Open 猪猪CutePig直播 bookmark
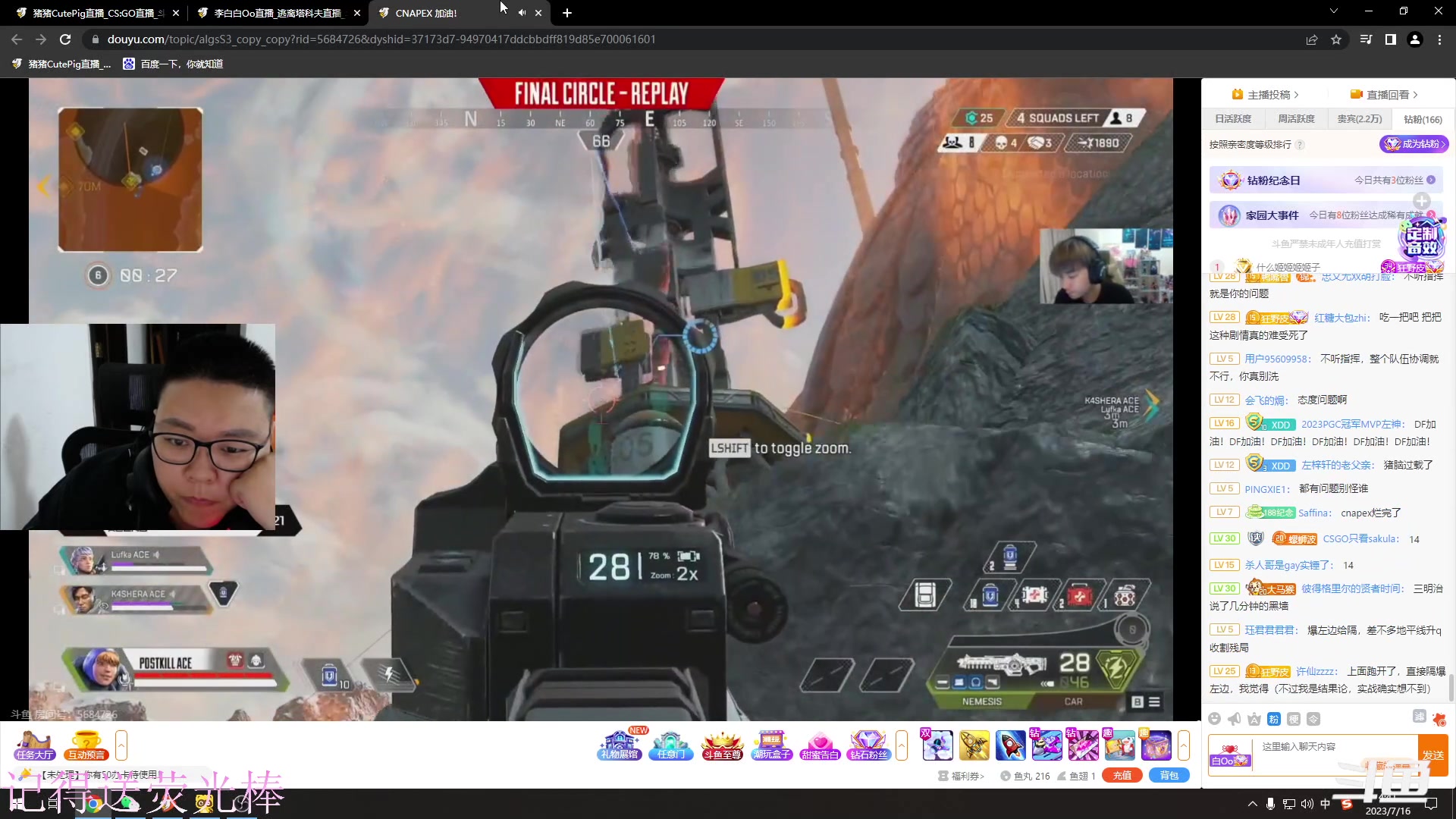Viewport: 1456px width, 819px height. 61,64
